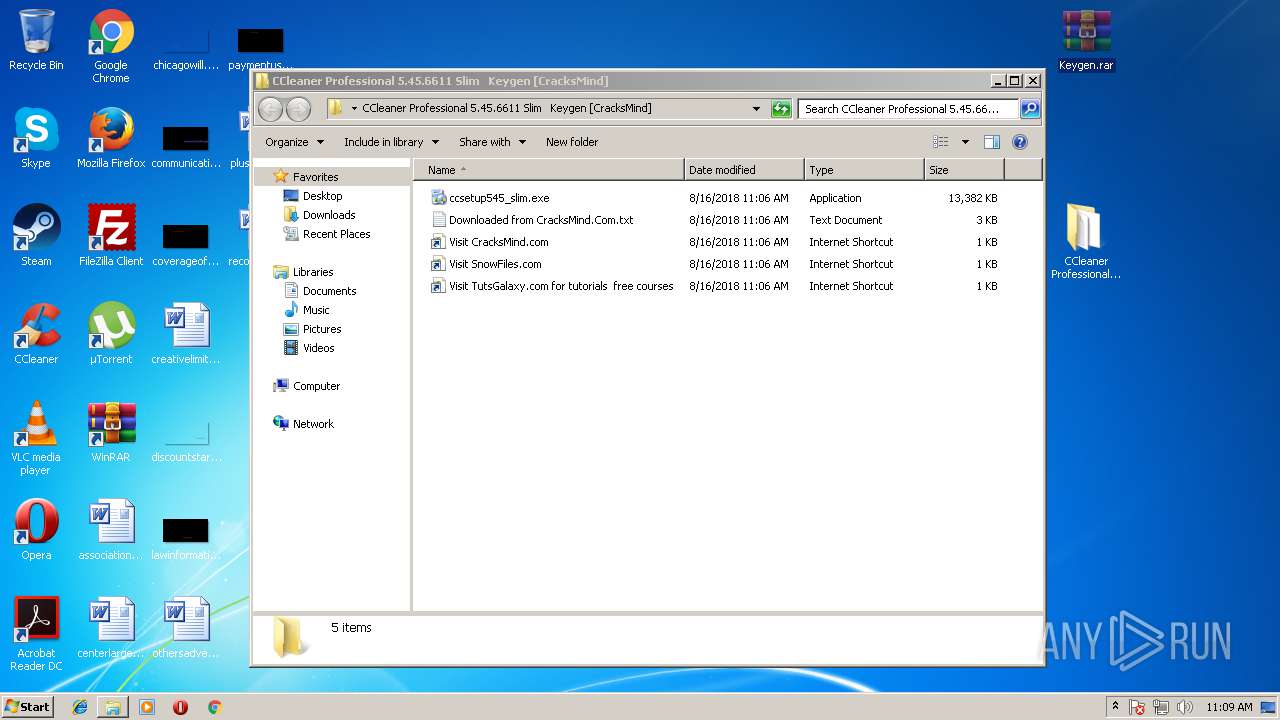Open the VLC media player shortcut
The image size is (1280, 720).
tap(36, 439)
